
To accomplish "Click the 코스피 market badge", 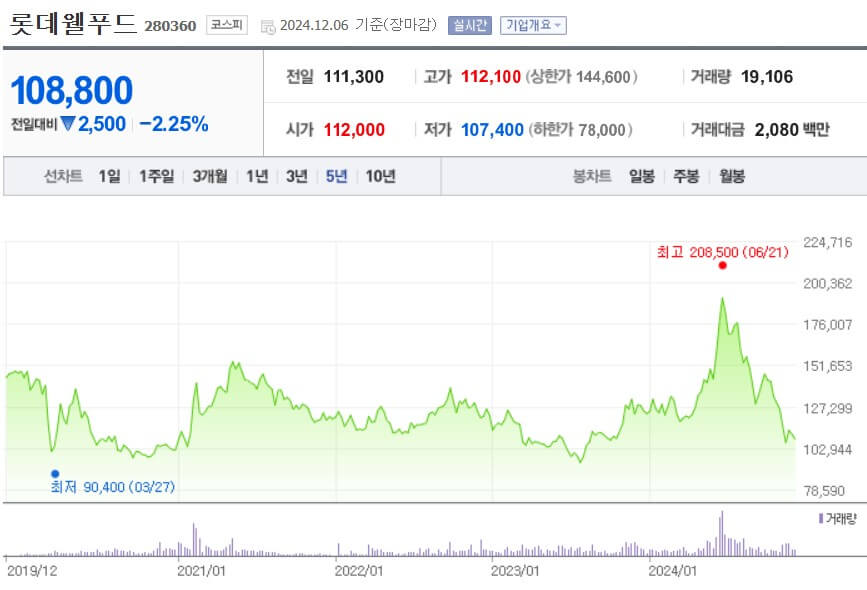I will [227, 25].
